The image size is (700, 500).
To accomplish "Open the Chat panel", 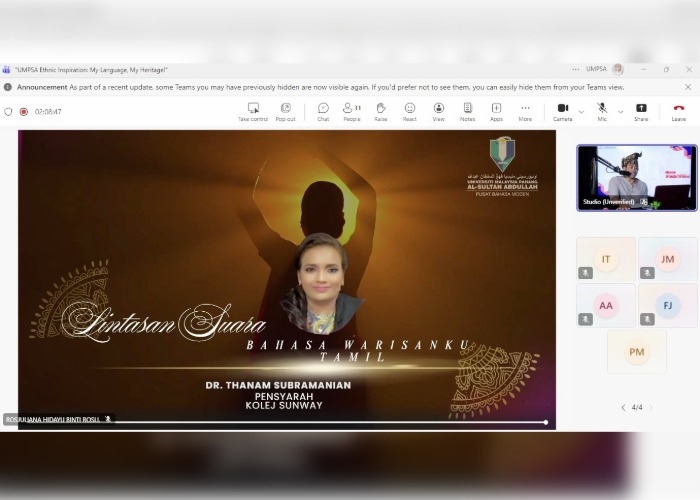I will pyautogui.click(x=323, y=111).
